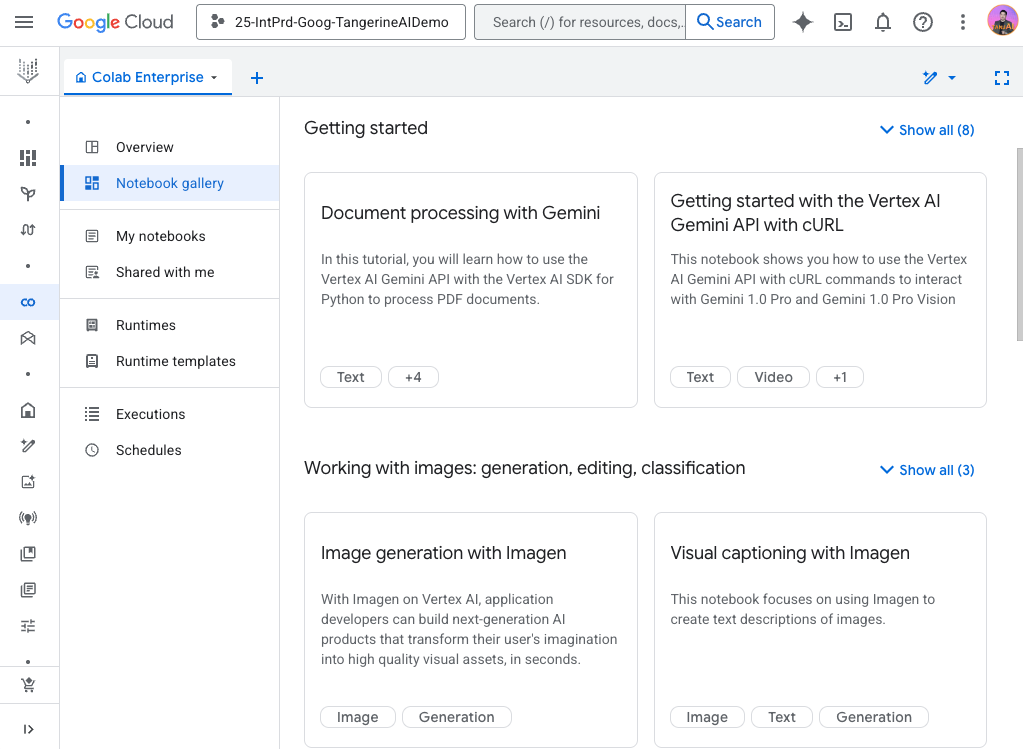Open the house-shaped icon in left rail
Viewport: 1023px width, 749px height.
[28, 410]
